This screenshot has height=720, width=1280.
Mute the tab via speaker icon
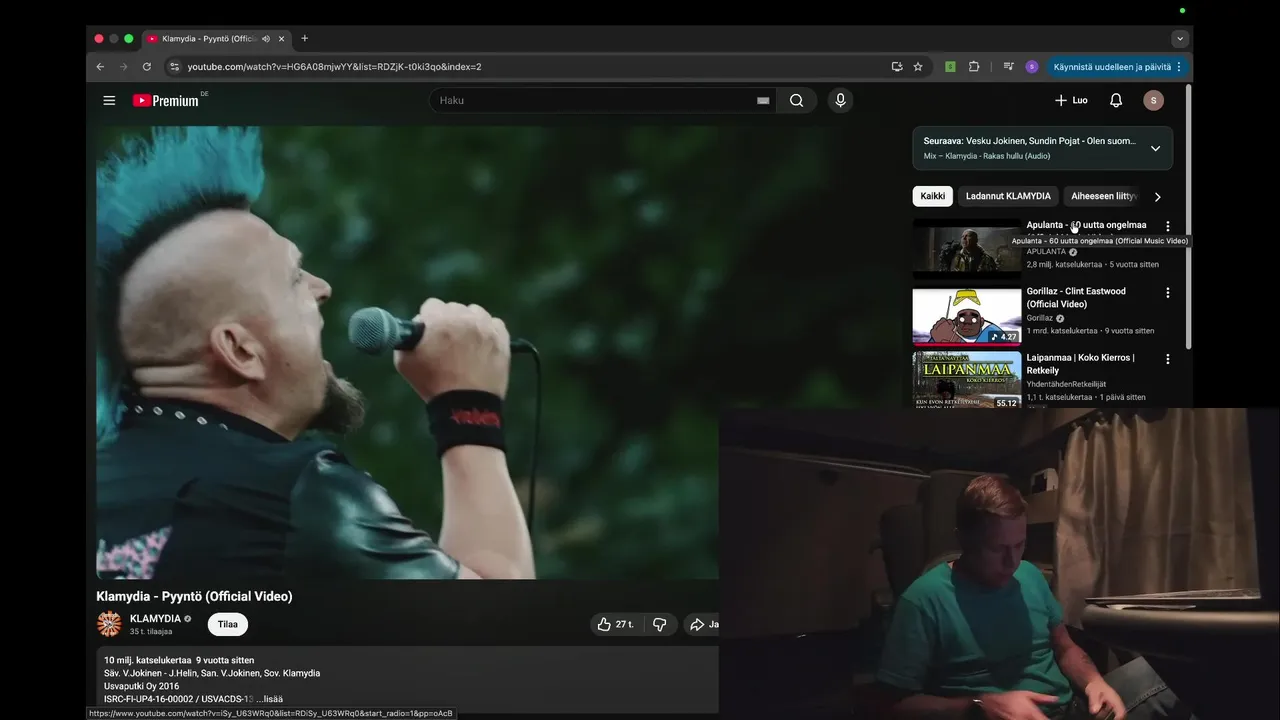click(x=266, y=39)
